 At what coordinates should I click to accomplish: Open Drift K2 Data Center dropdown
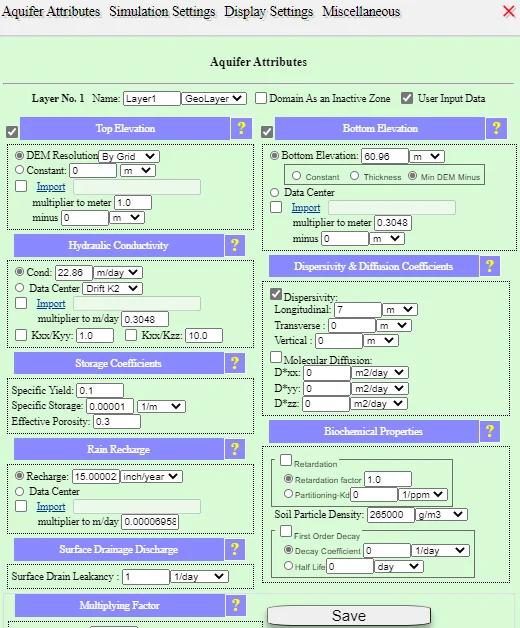pos(112,288)
